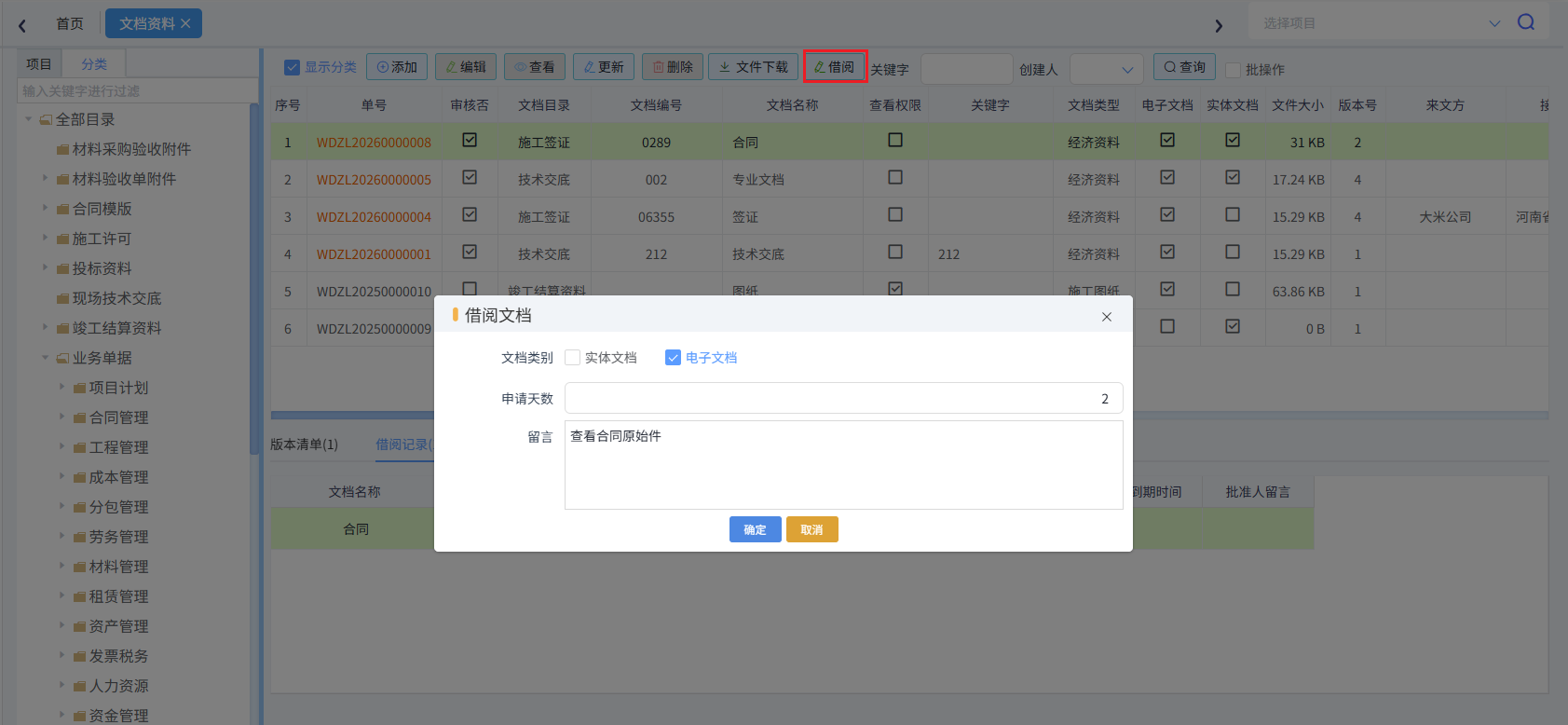
Task: Click the search magnifier icon at top right
Action: (x=1526, y=22)
